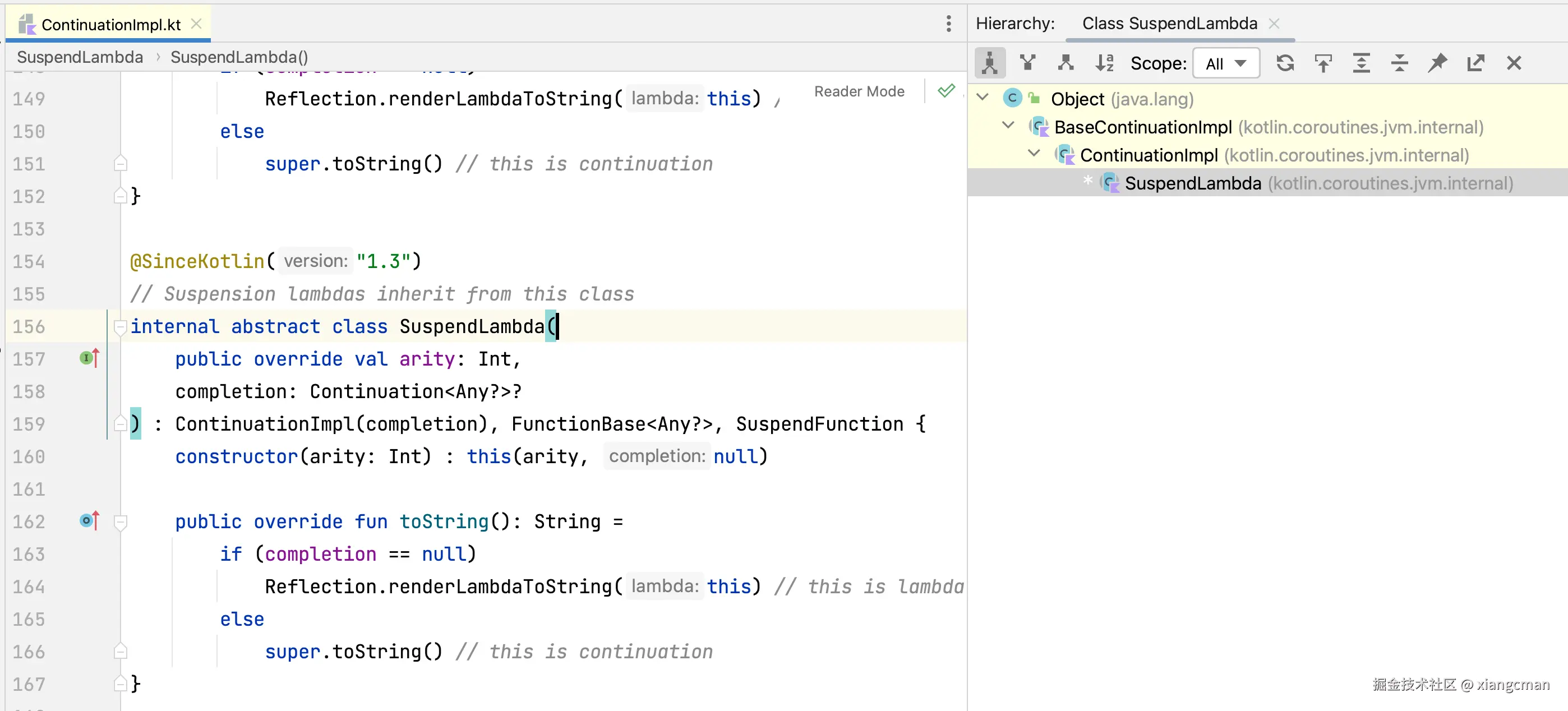The image size is (1568, 711).
Task: Collapse all hierarchy nodes
Action: [x=1399, y=63]
